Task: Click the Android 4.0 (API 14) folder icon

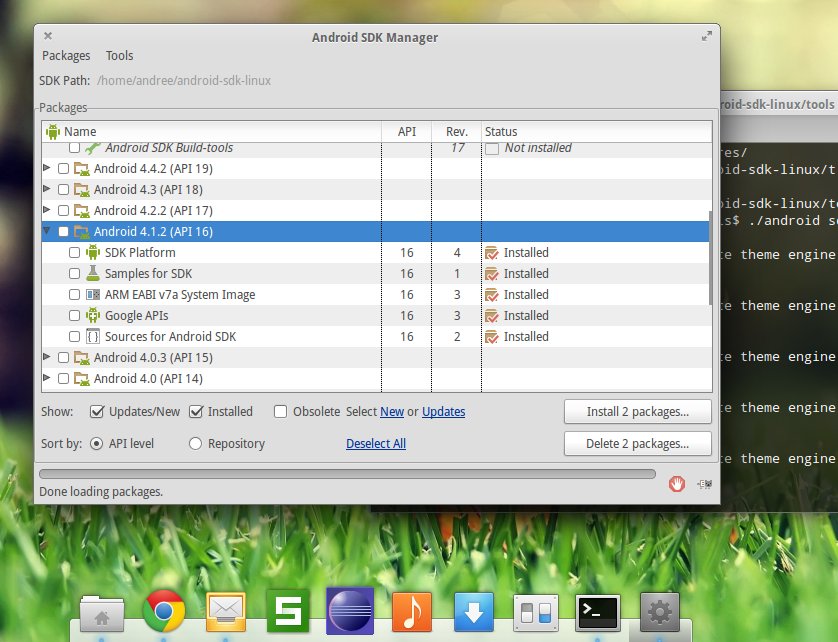Action: tap(81, 379)
